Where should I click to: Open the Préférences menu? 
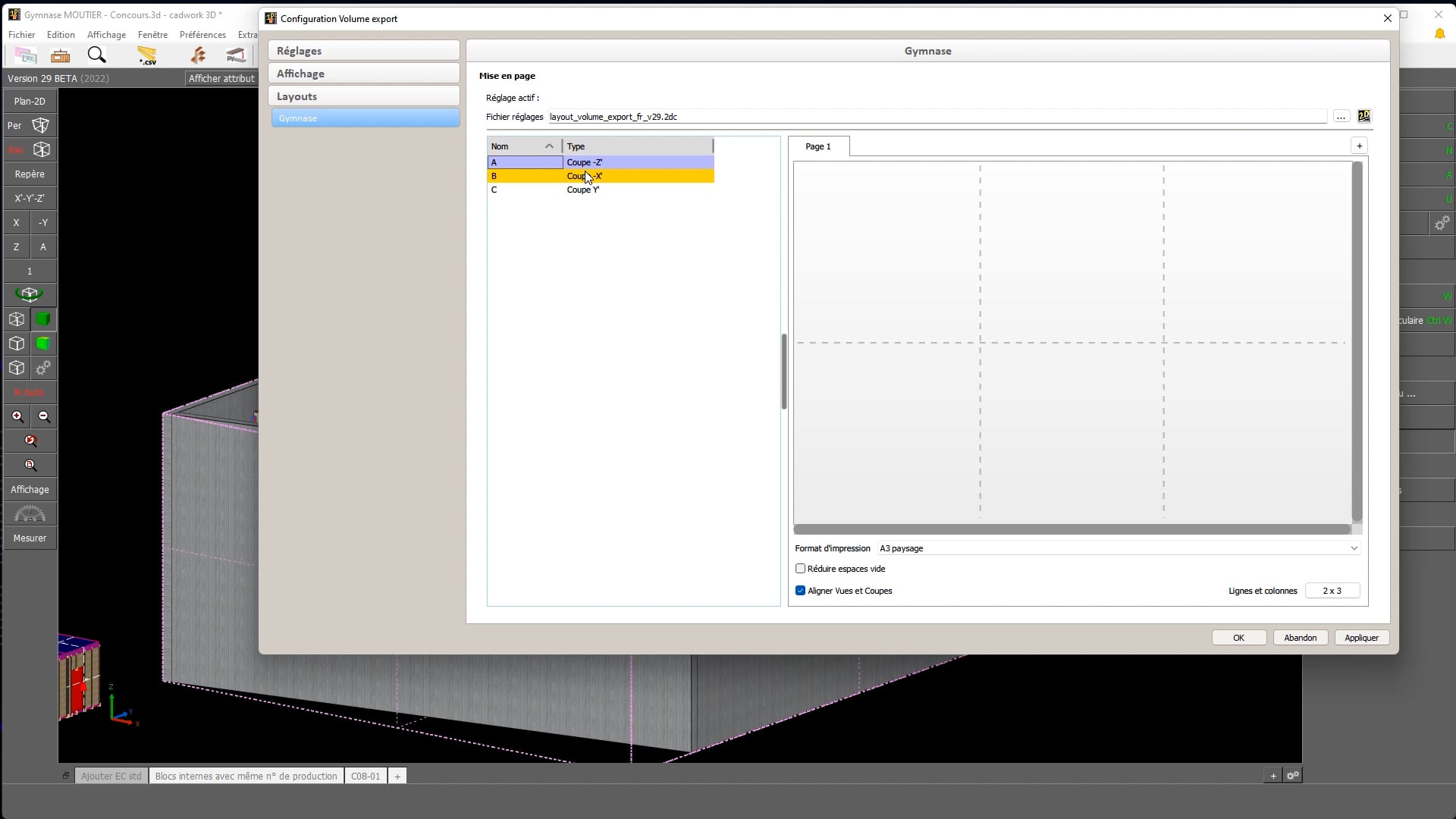pos(202,34)
